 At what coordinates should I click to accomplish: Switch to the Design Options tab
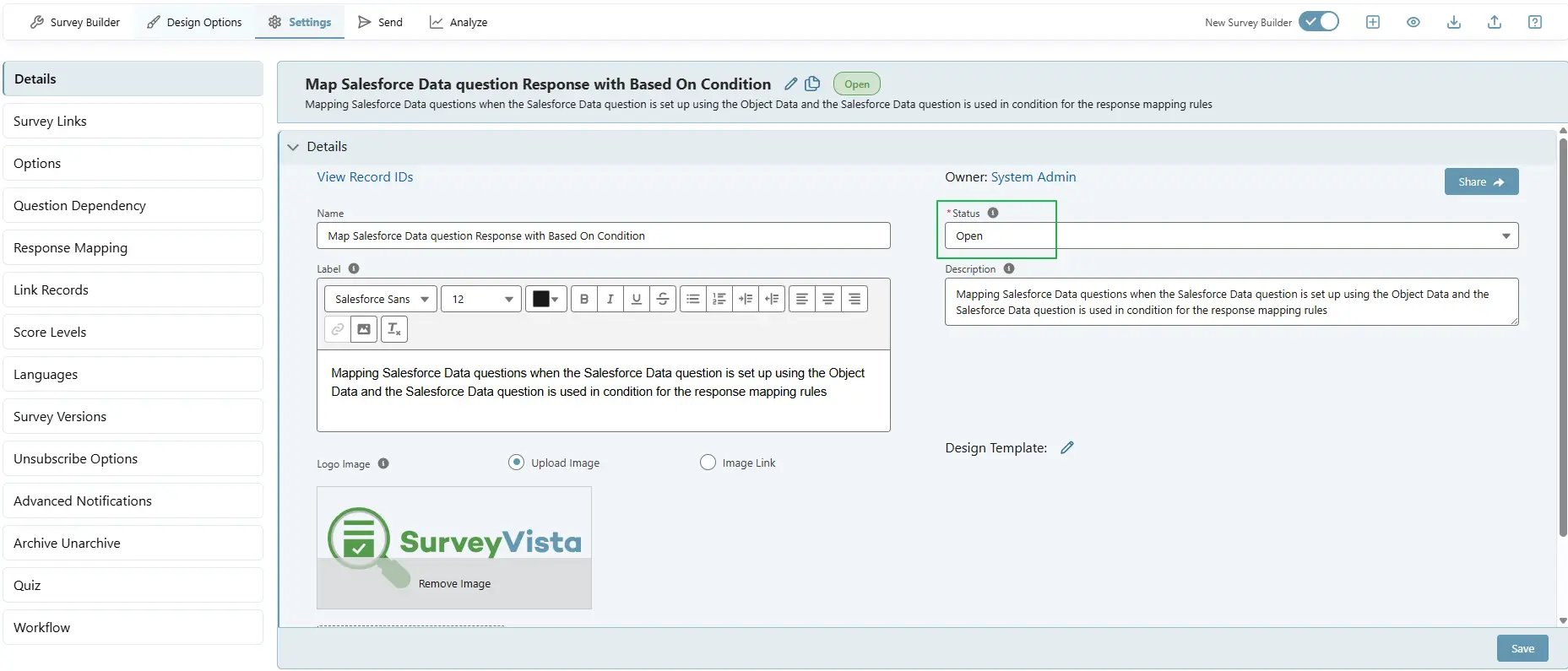click(194, 22)
